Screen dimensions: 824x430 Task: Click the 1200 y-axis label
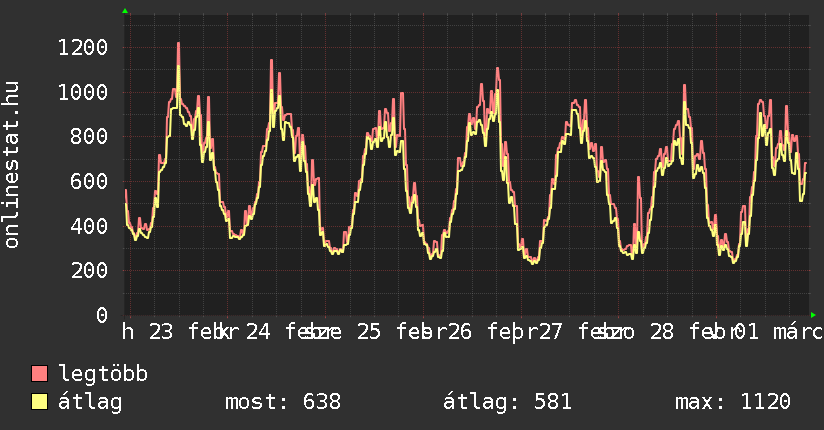pyautogui.click(x=82, y=48)
